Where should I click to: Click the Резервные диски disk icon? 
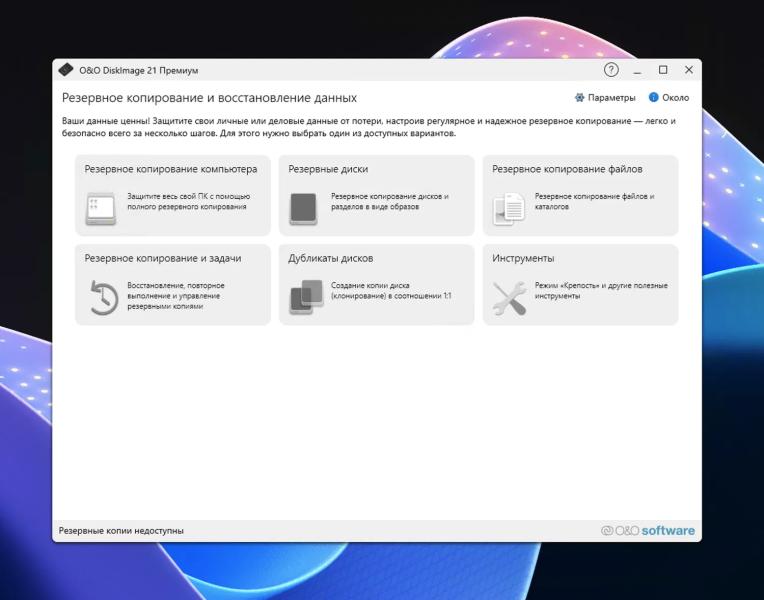[x=304, y=209]
